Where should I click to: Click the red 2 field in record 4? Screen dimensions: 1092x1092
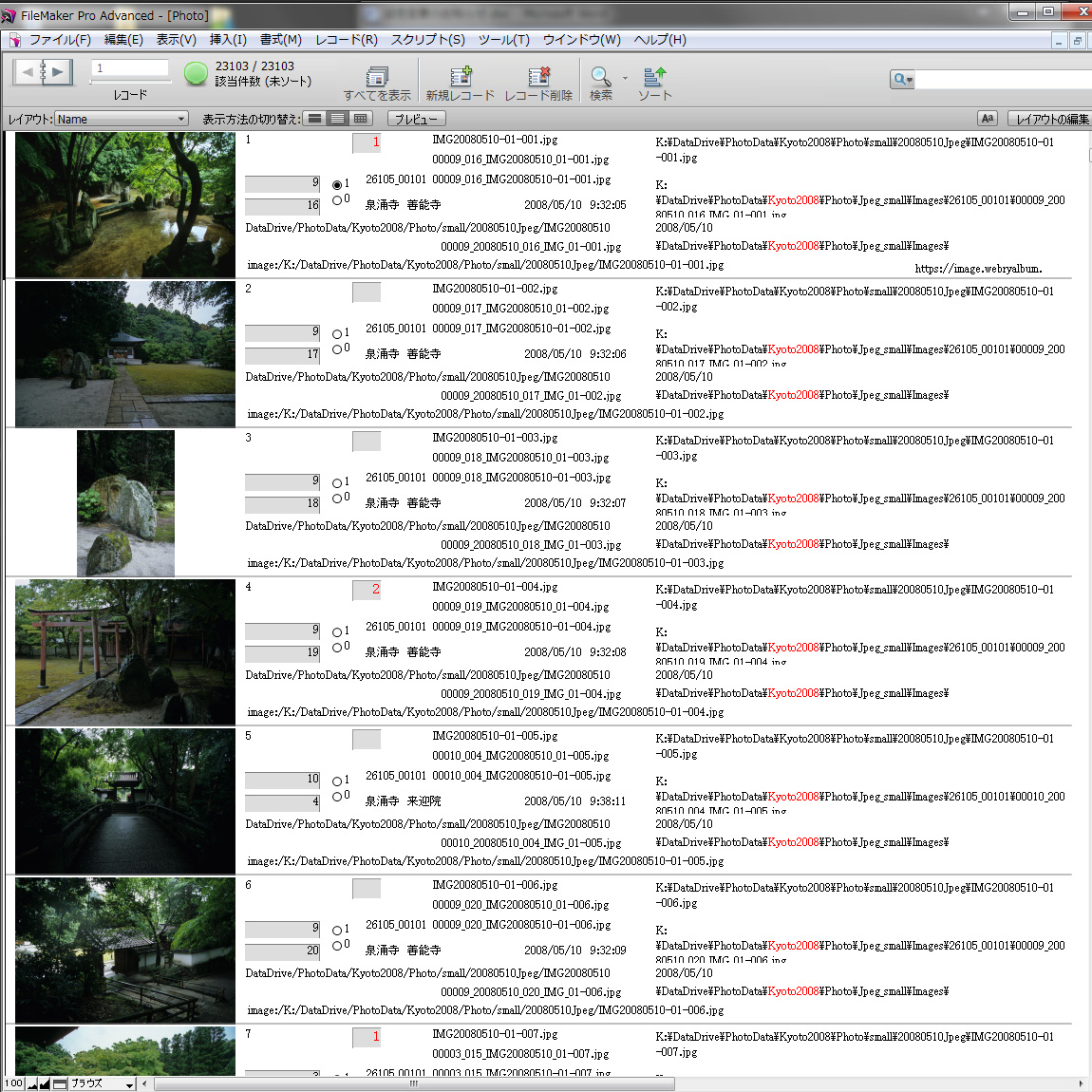[x=367, y=590]
